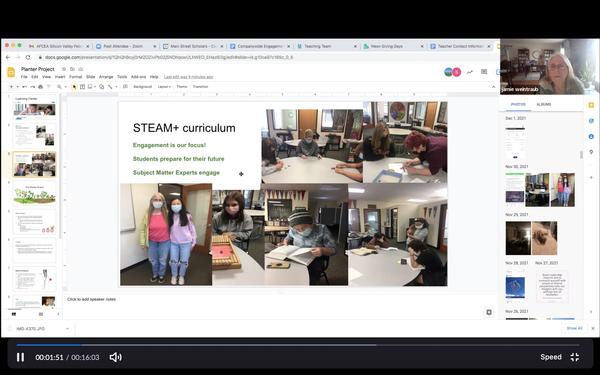Open the View menu
Image resolution: width=600 pixels, height=375 pixels.
coord(46,77)
